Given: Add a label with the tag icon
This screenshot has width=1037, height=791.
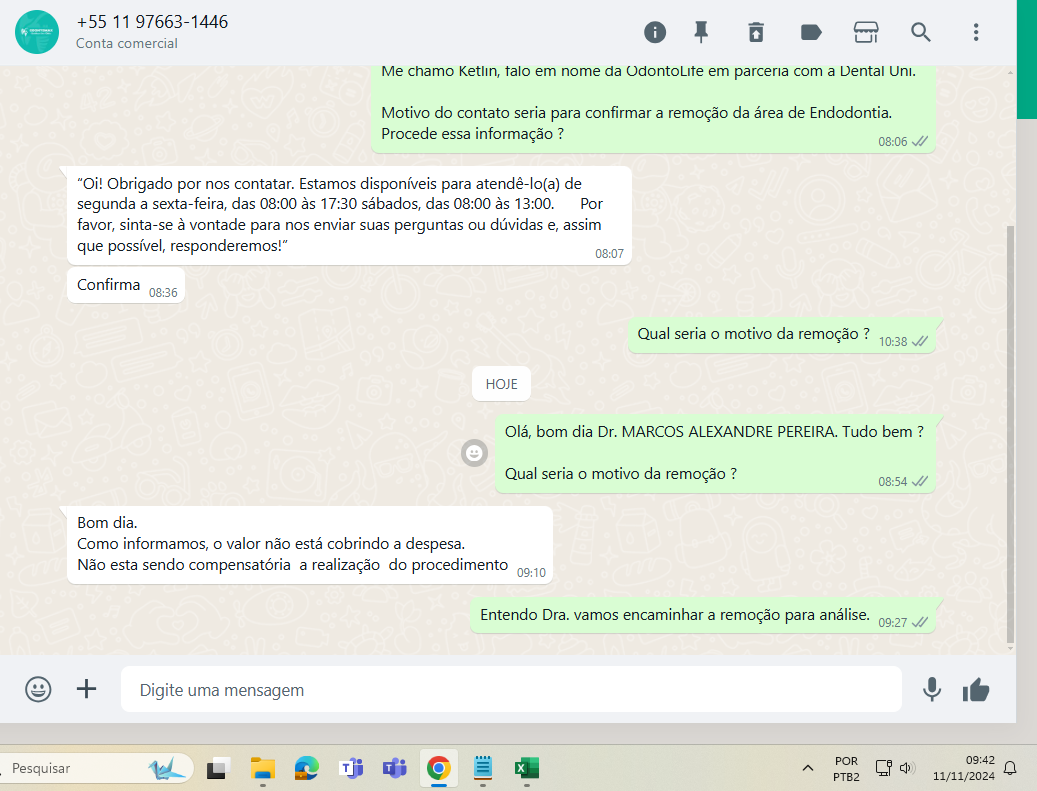Looking at the screenshot, I should (x=811, y=32).
